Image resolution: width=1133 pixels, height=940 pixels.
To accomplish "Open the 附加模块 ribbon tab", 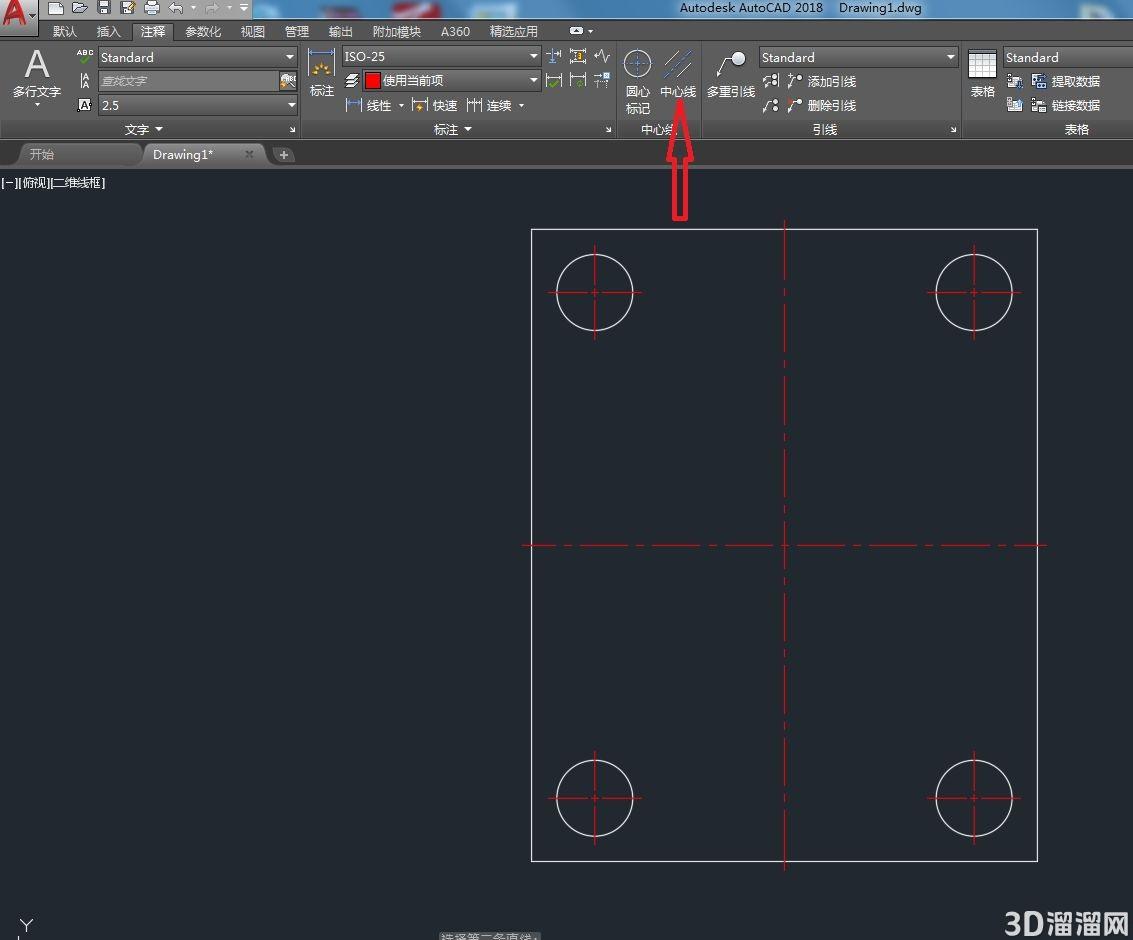I will [x=397, y=31].
